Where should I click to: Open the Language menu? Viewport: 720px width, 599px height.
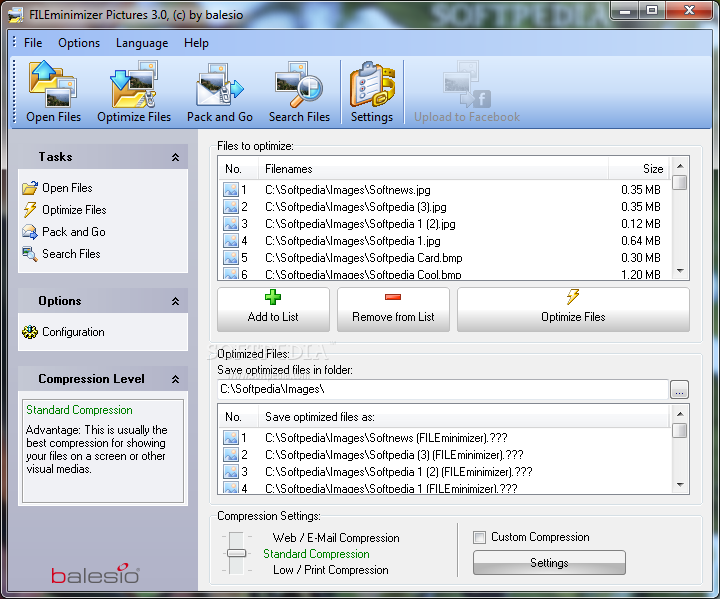(x=142, y=43)
